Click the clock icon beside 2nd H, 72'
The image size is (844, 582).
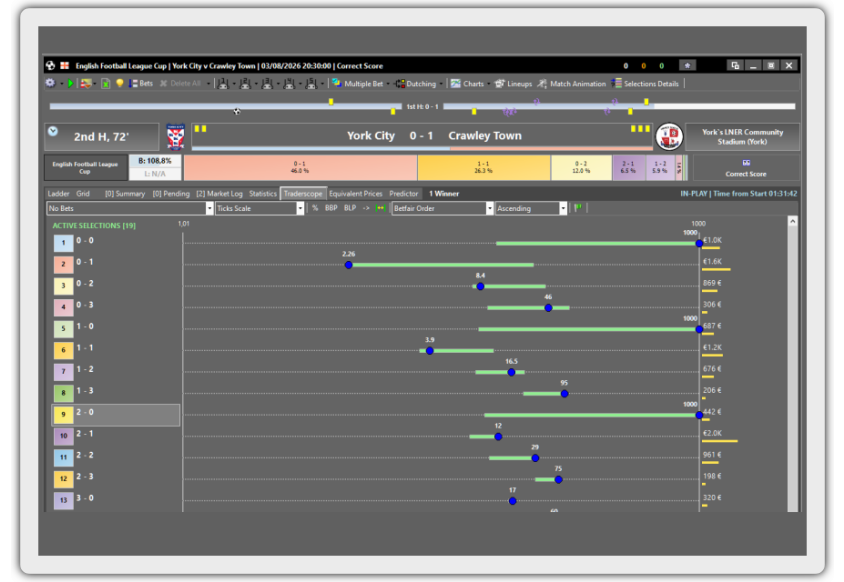pyautogui.click(x=53, y=131)
